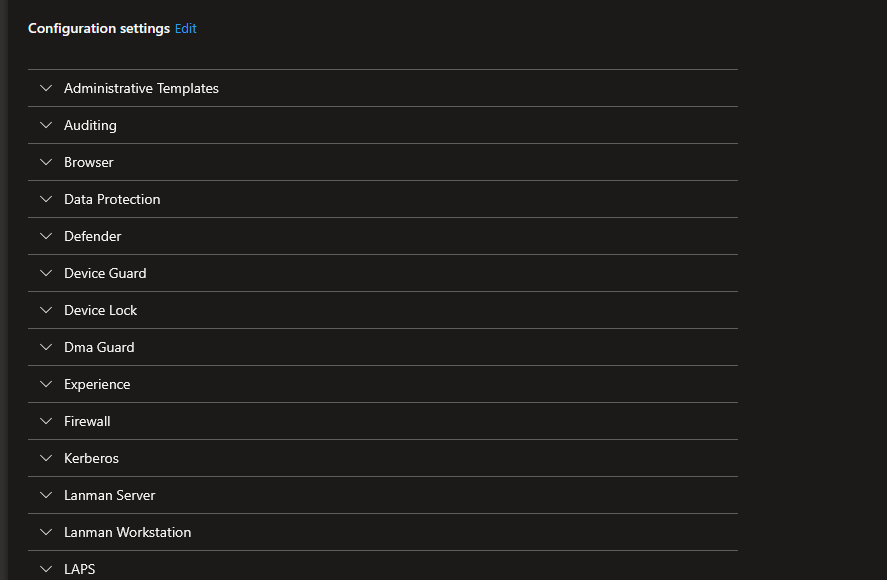The width and height of the screenshot is (887, 580).
Task: Expand the Dma Guard section
Action: coord(98,347)
